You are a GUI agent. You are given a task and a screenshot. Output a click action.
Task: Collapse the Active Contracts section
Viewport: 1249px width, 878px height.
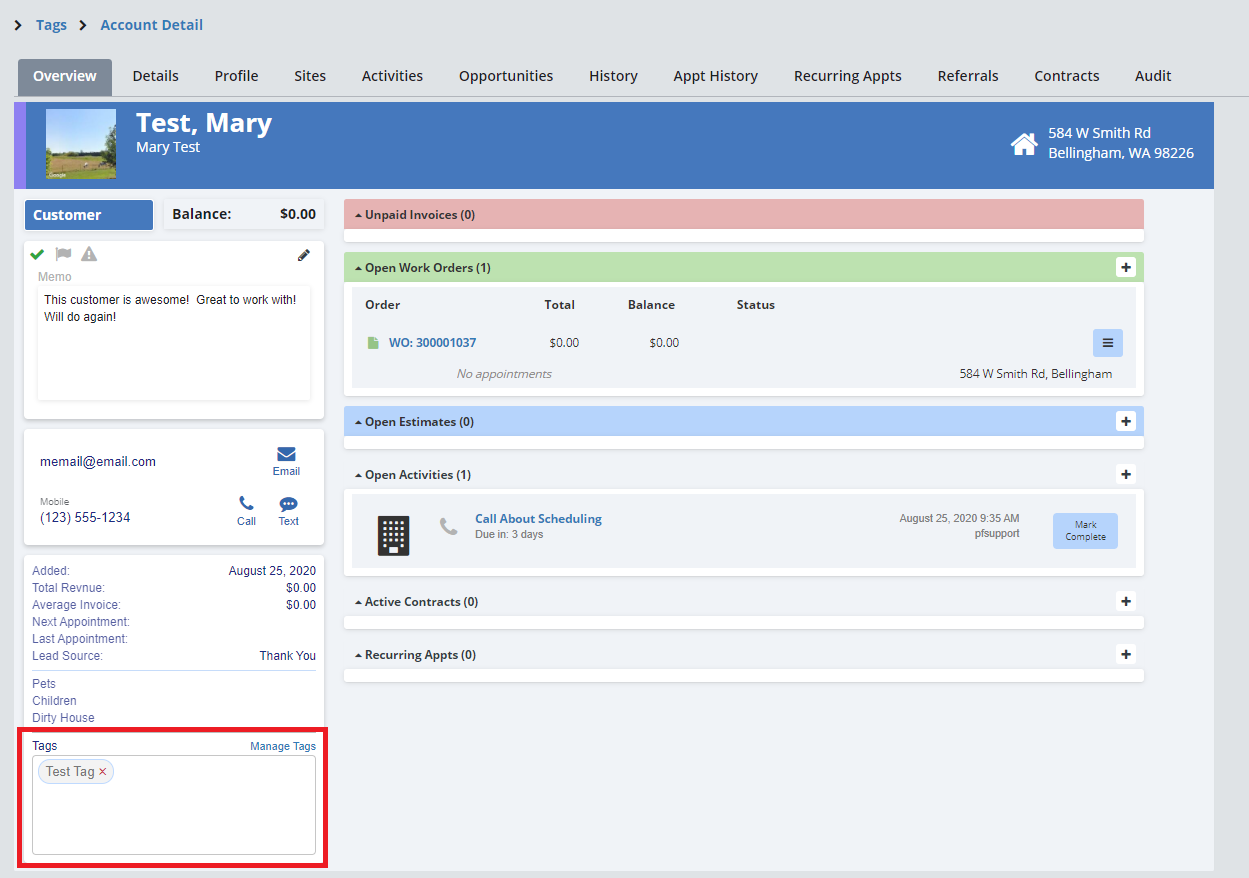point(358,602)
